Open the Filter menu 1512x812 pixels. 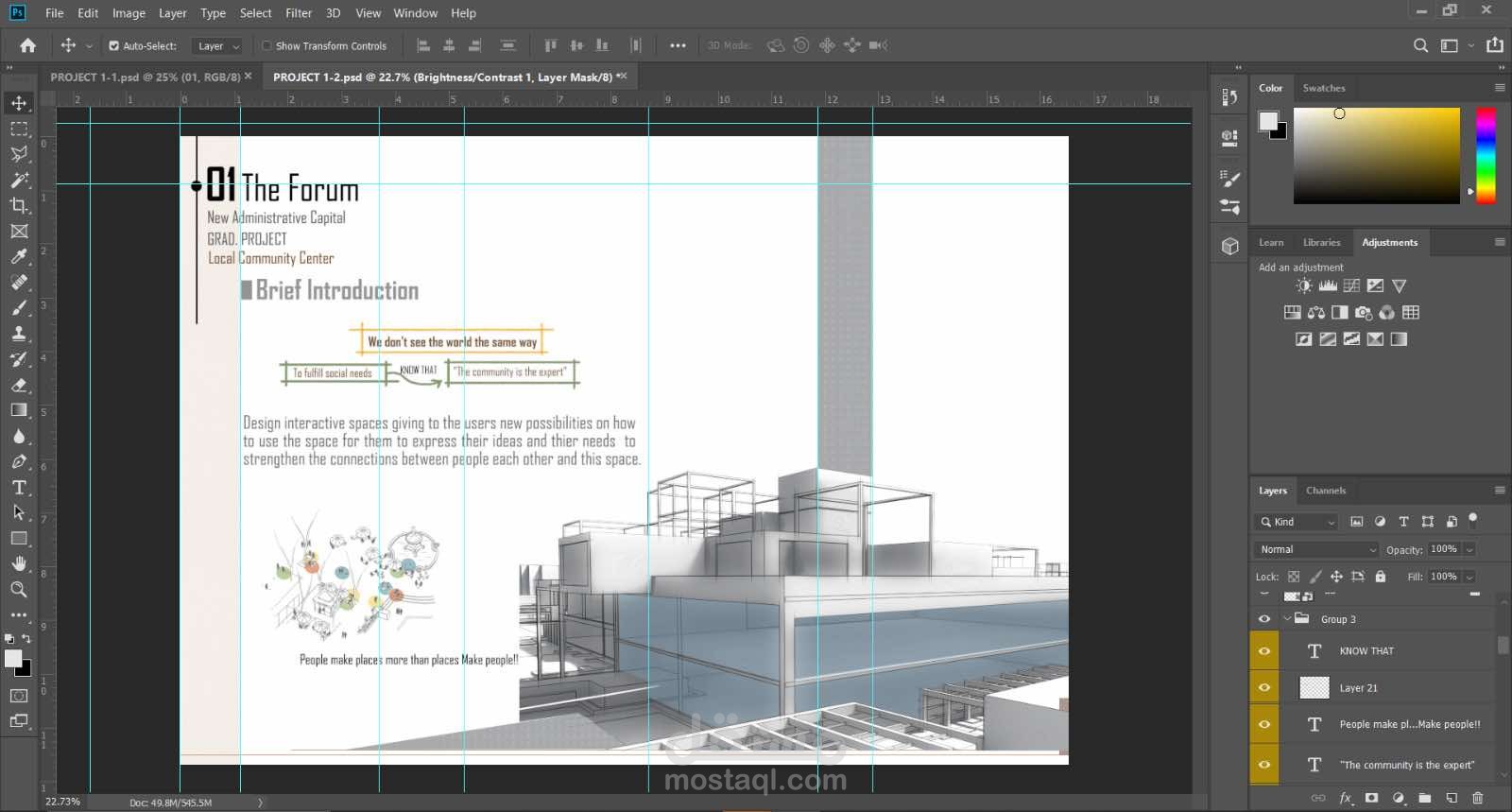point(299,13)
